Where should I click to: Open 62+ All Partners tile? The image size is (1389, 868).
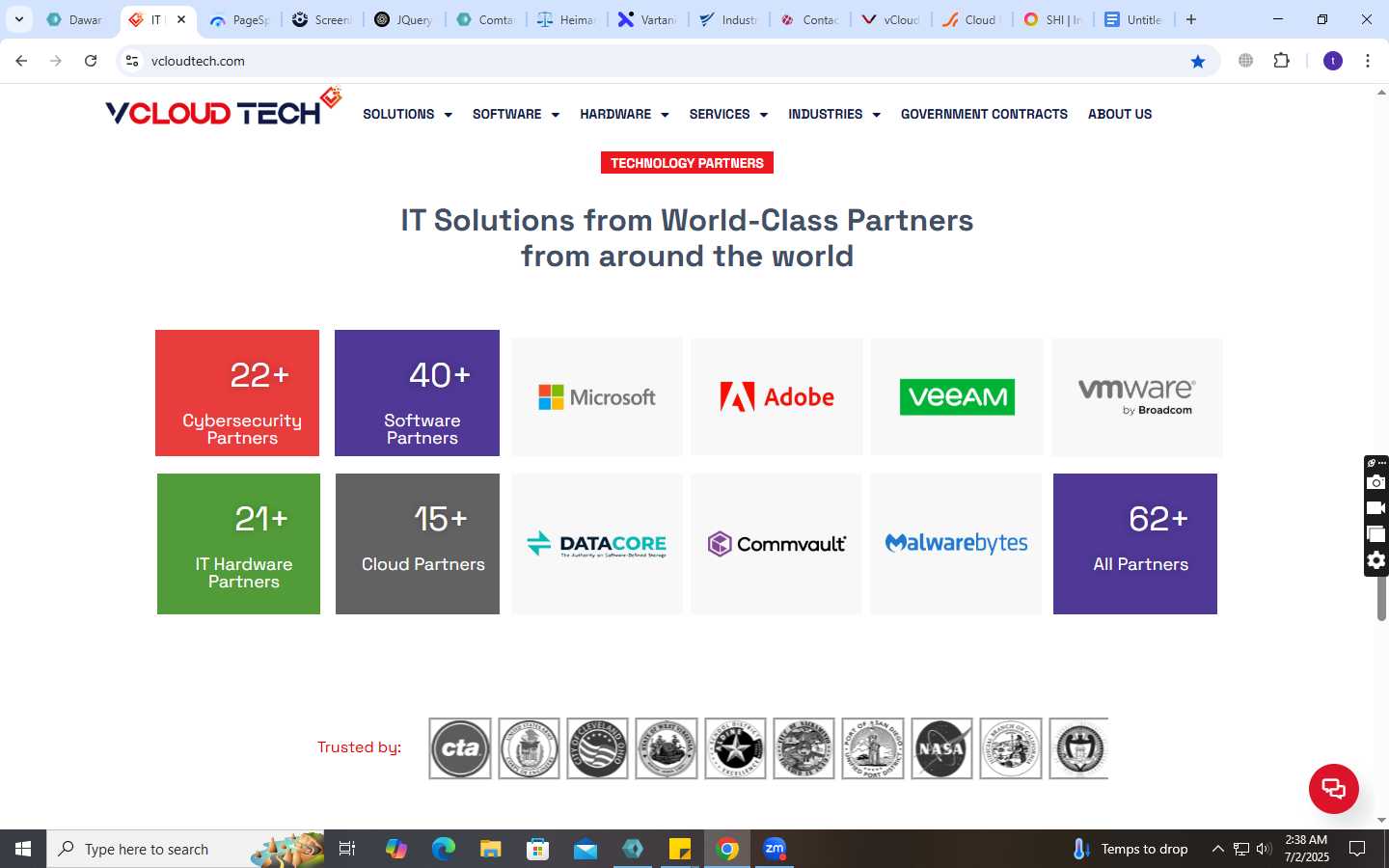pos(1135,544)
